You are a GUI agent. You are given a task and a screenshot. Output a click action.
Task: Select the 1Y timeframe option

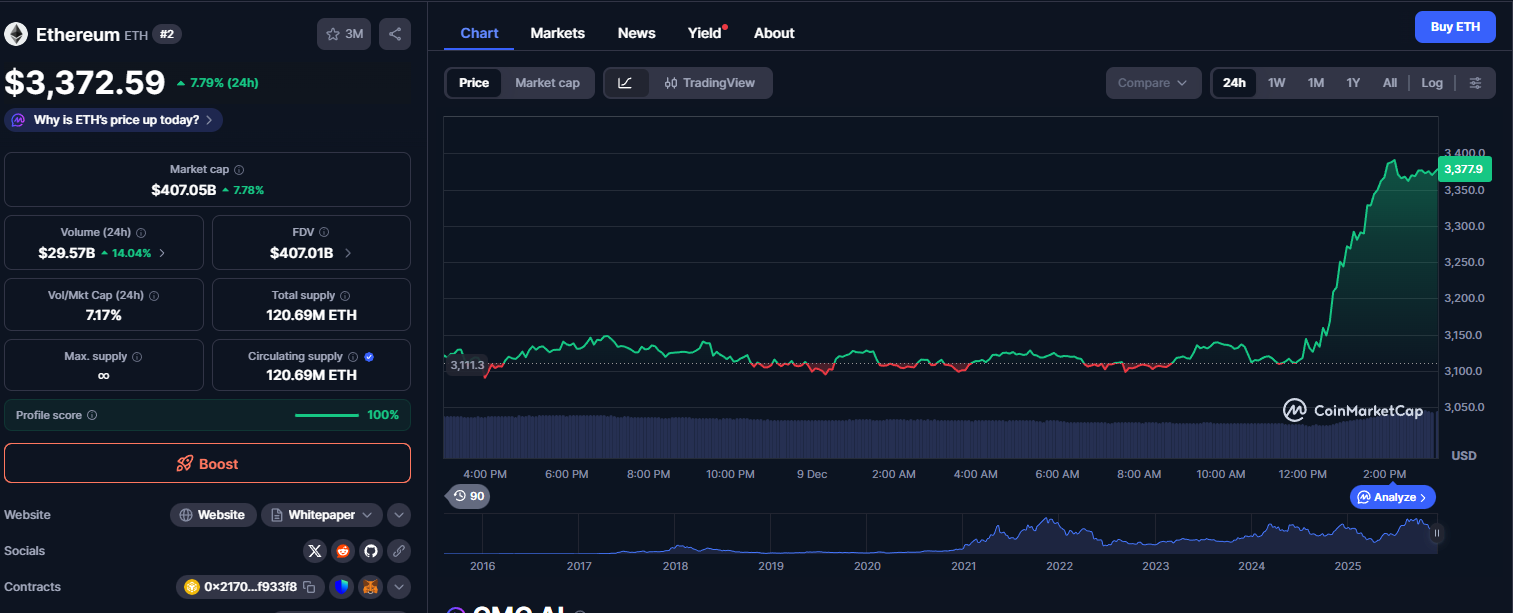point(1352,83)
